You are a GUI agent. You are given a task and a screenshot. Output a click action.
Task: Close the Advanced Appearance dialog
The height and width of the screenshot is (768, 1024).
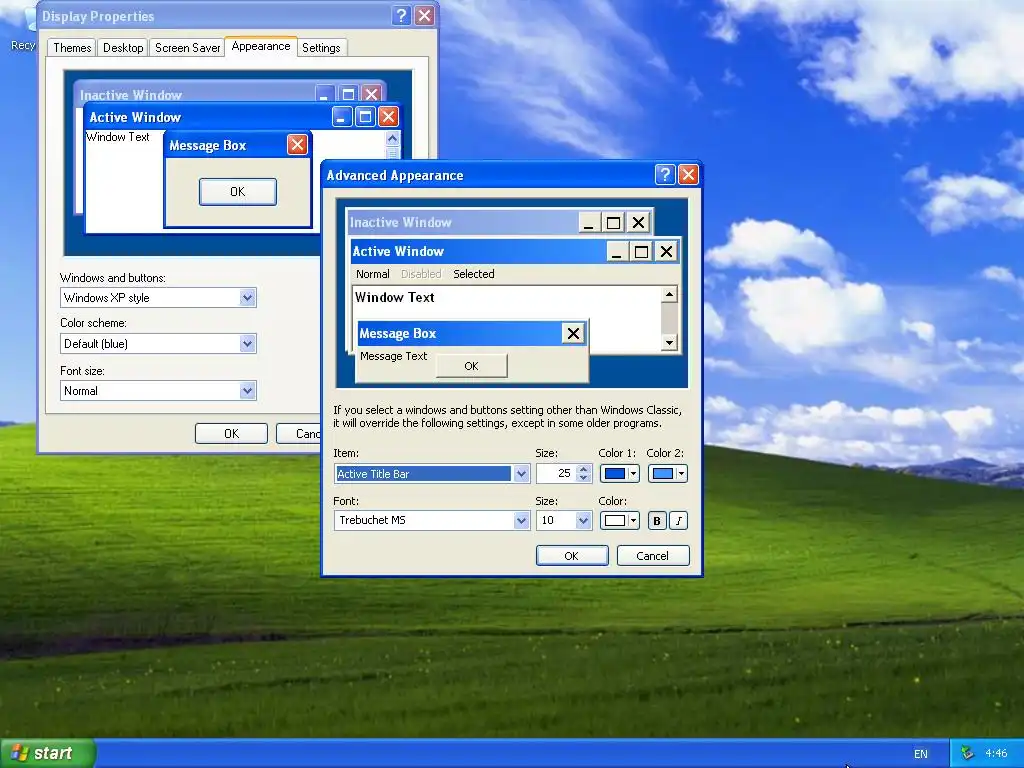click(x=688, y=174)
